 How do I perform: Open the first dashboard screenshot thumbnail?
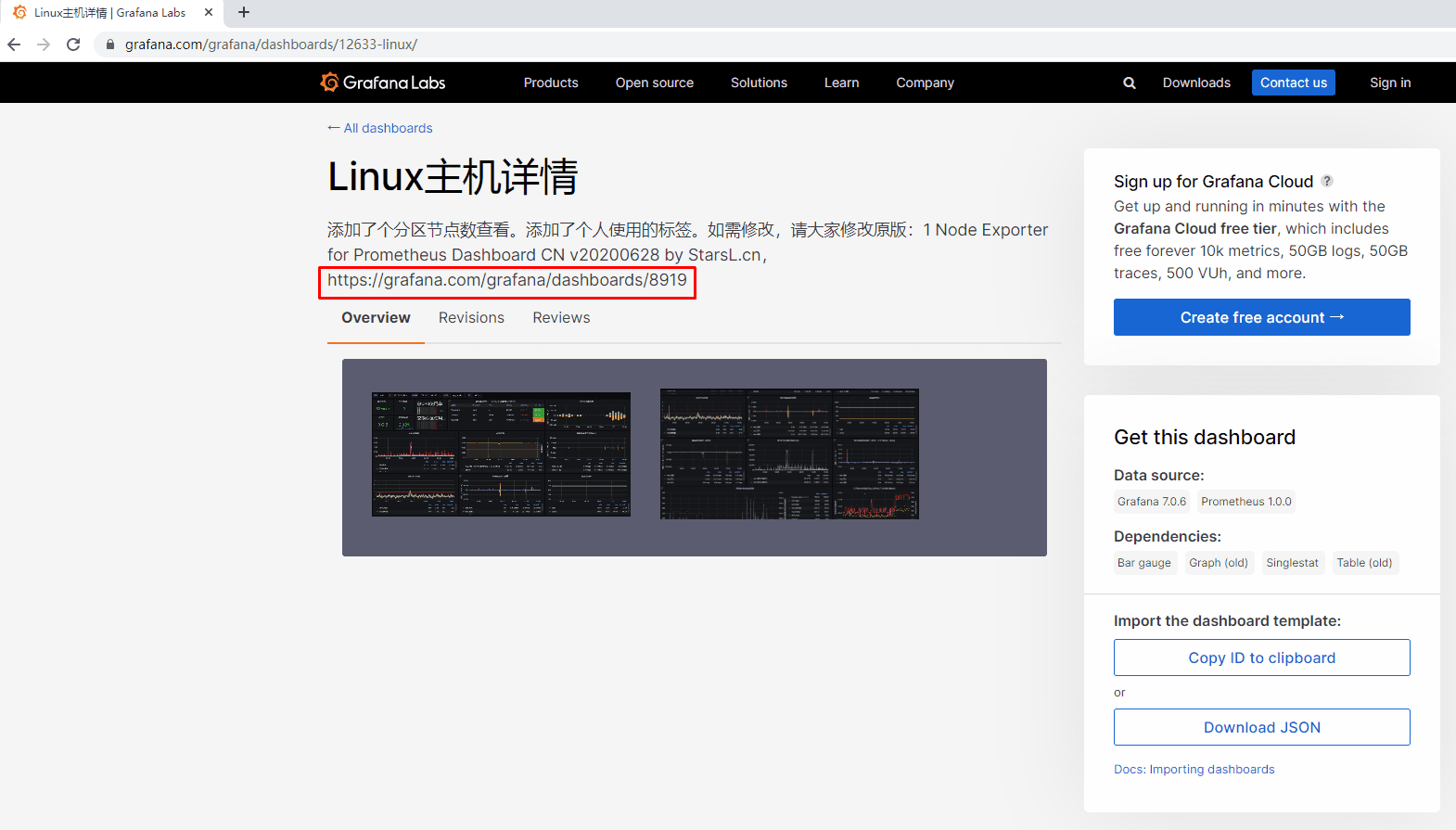pyautogui.click(x=501, y=454)
